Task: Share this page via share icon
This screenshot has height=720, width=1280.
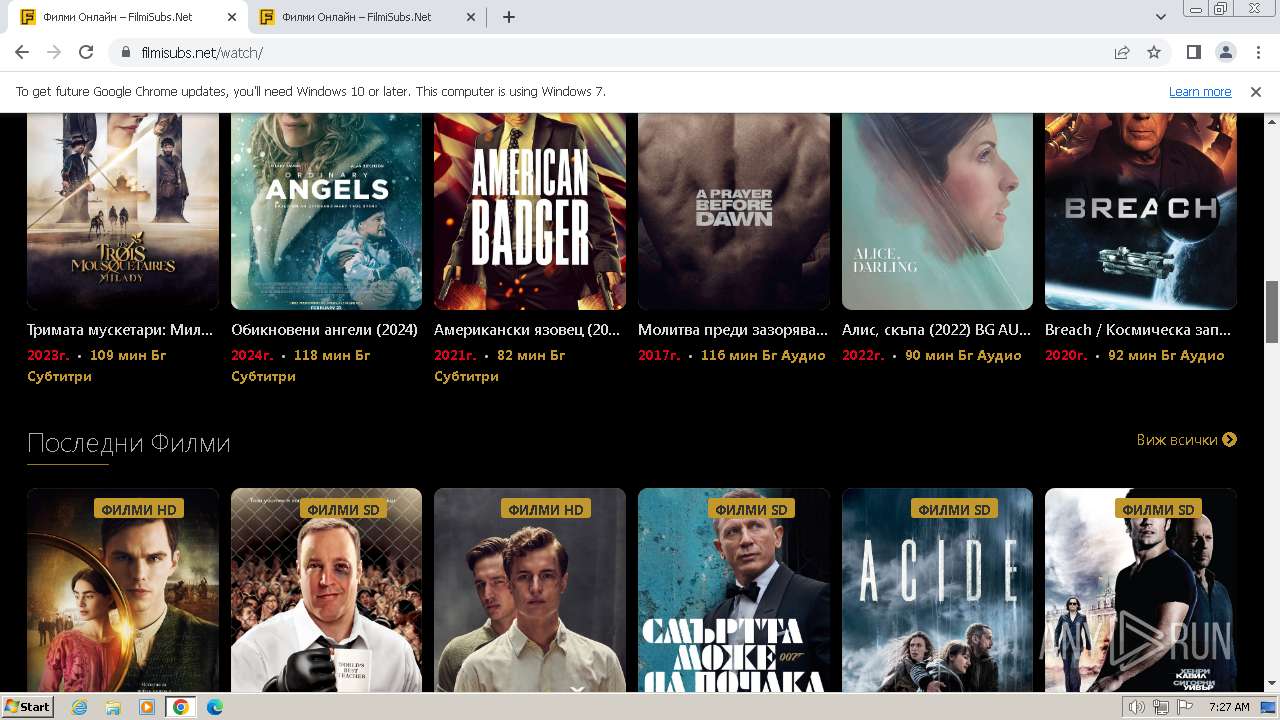Action: tap(1122, 52)
